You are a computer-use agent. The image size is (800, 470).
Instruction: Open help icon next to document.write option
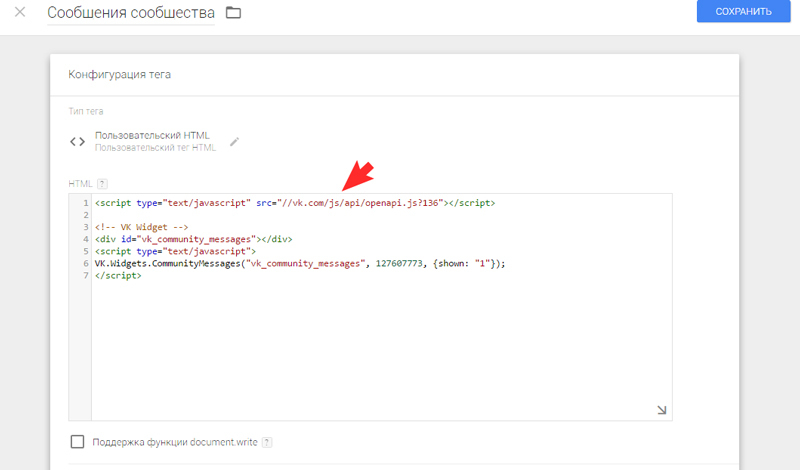pos(267,442)
